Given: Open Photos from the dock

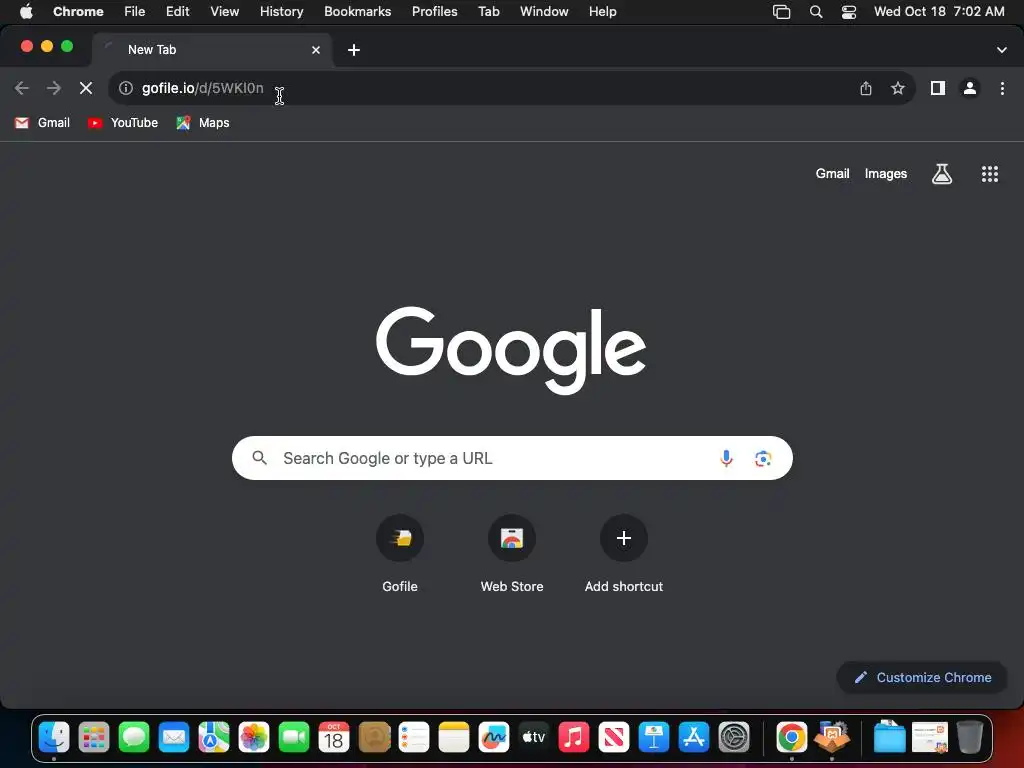Looking at the screenshot, I should 254,738.
